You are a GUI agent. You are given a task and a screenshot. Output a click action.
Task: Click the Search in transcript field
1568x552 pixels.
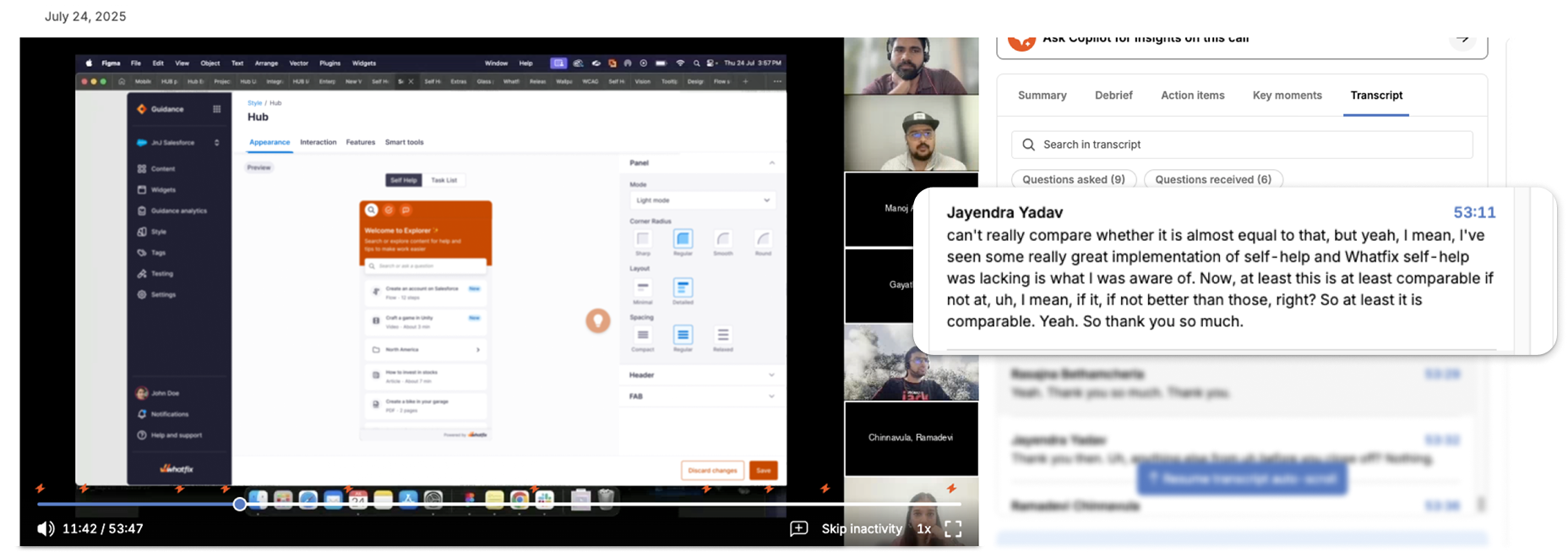click(1242, 145)
